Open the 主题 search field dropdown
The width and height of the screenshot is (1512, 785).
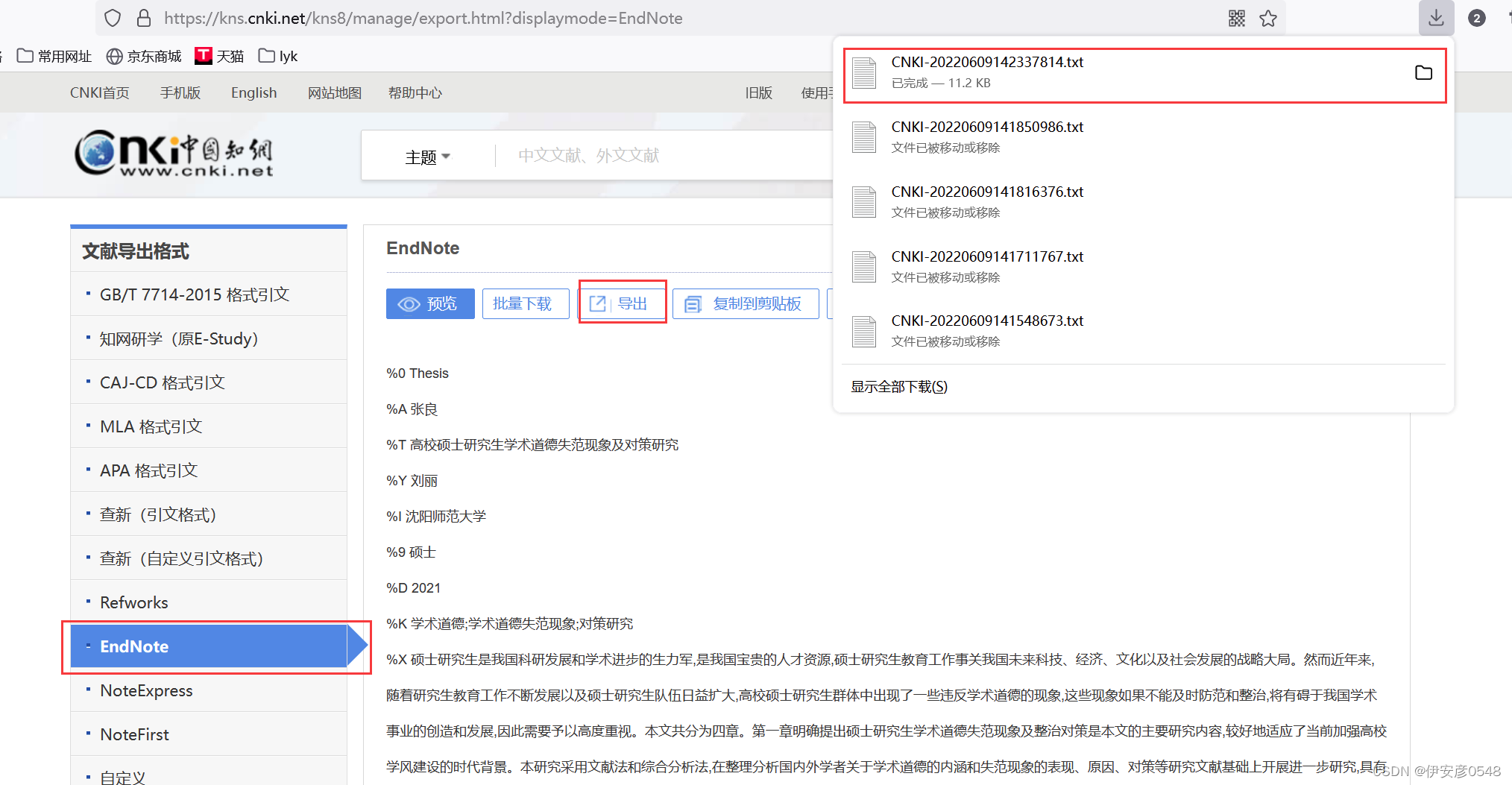click(427, 156)
